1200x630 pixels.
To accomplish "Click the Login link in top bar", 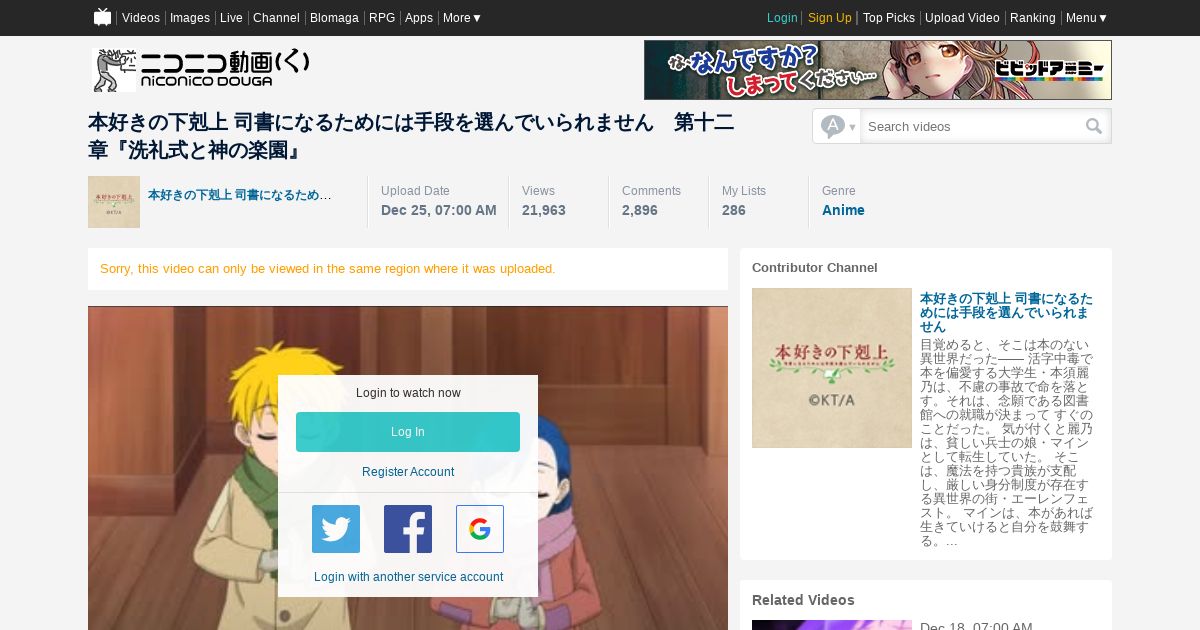I will (782, 18).
